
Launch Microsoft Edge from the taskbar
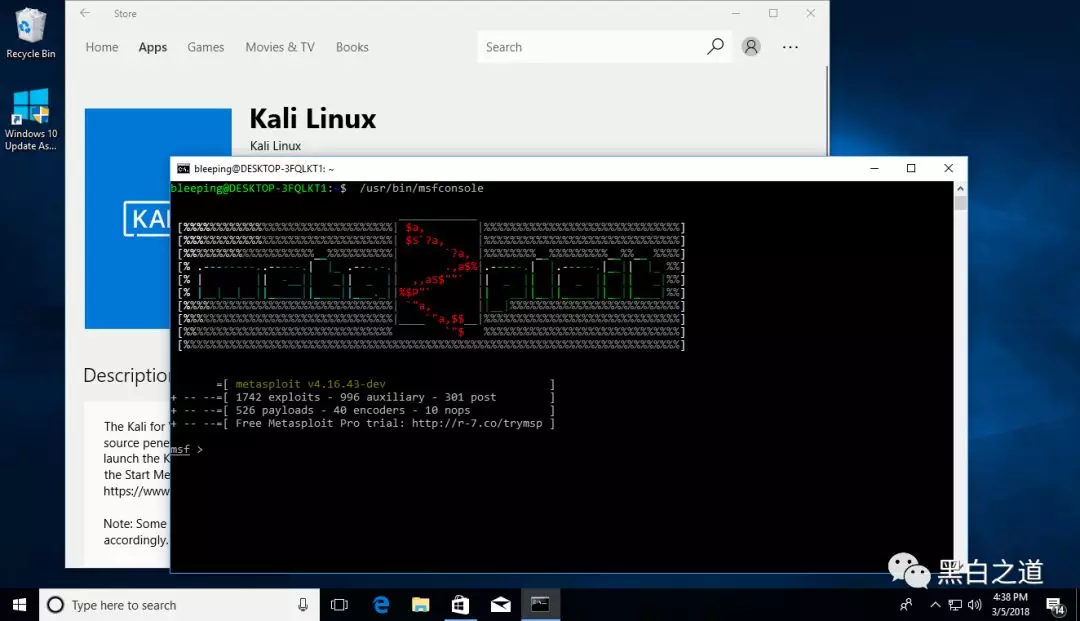(x=380, y=604)
